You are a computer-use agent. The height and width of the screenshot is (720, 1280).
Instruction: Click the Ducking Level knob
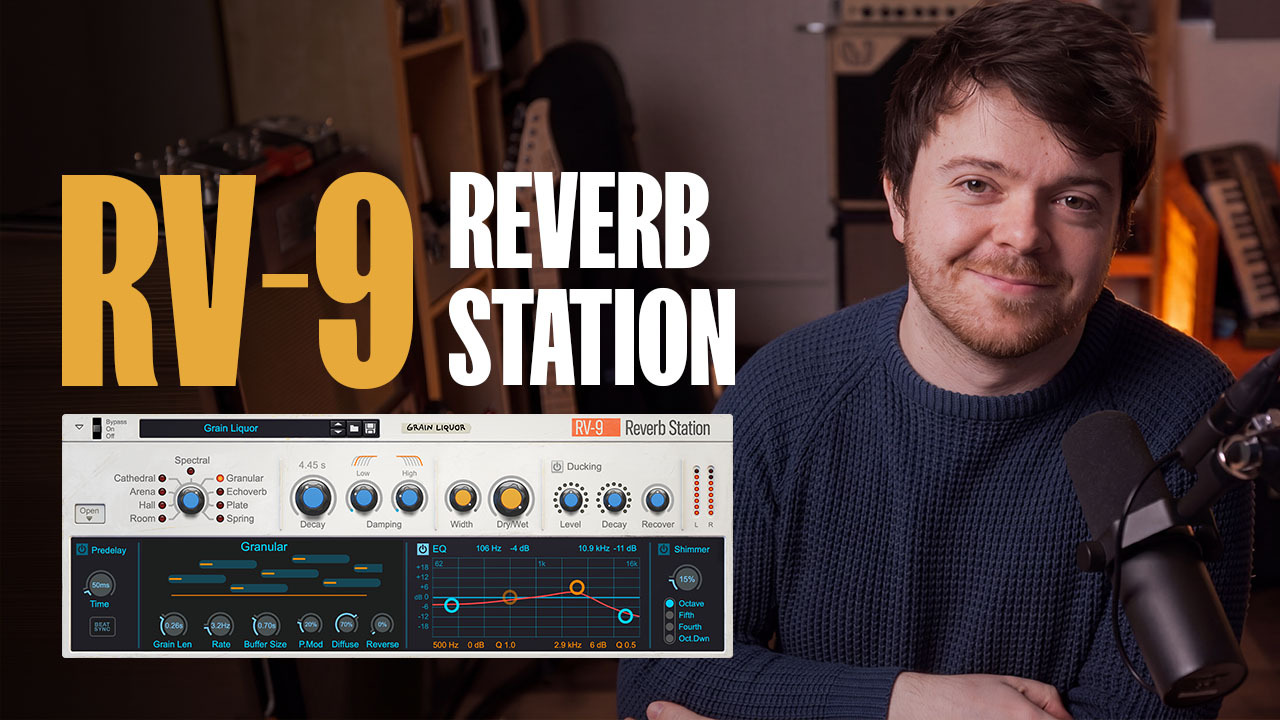[x=570, y=499]
